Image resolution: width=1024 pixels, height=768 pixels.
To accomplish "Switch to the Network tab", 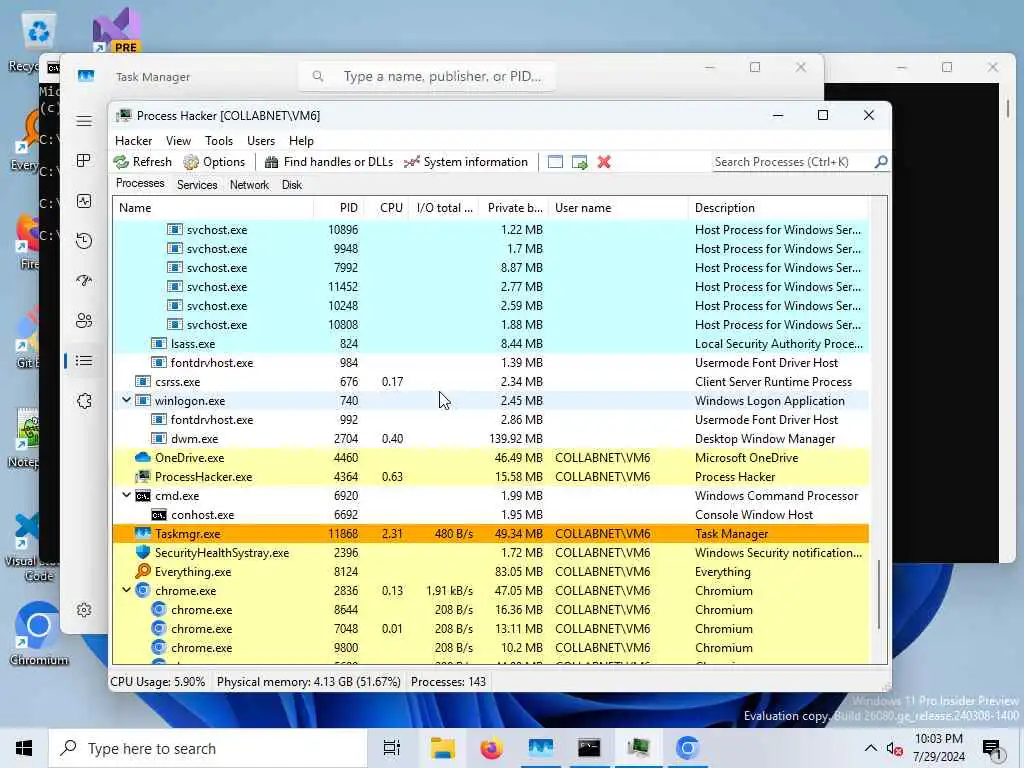I will 249,185.
